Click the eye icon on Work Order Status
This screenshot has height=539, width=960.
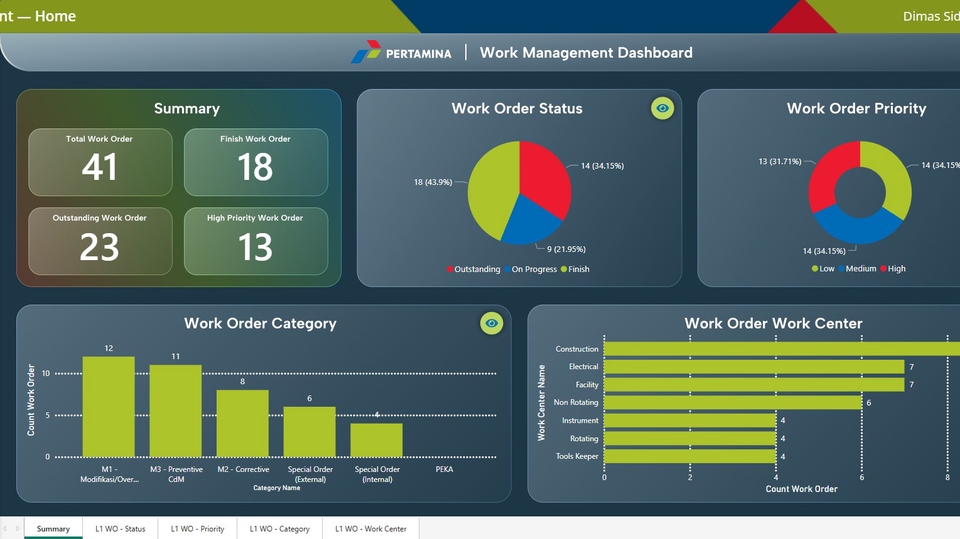(661, 108)
